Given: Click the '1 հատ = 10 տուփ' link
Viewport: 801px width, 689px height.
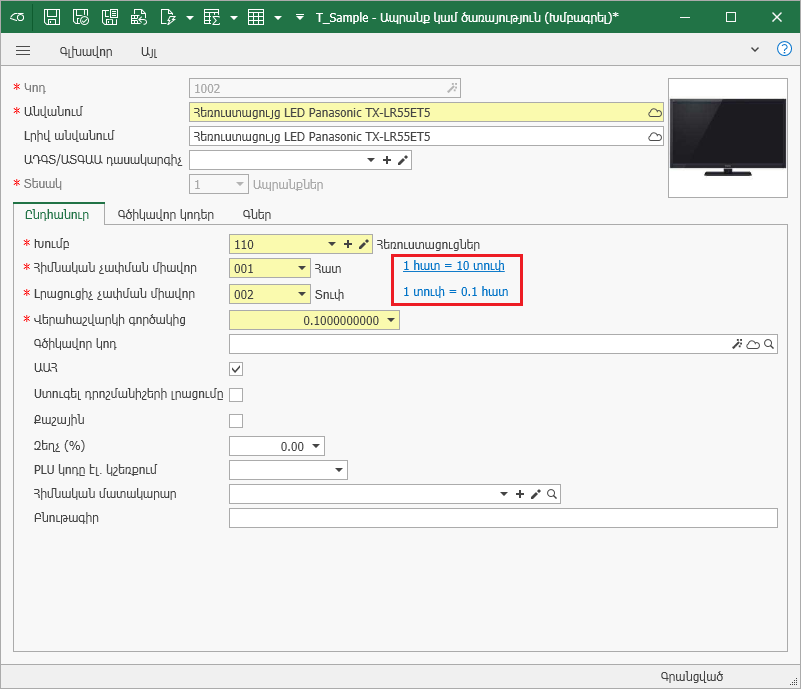Looking at the screenshot, I should pyautogui.click(x=454, y=266).
